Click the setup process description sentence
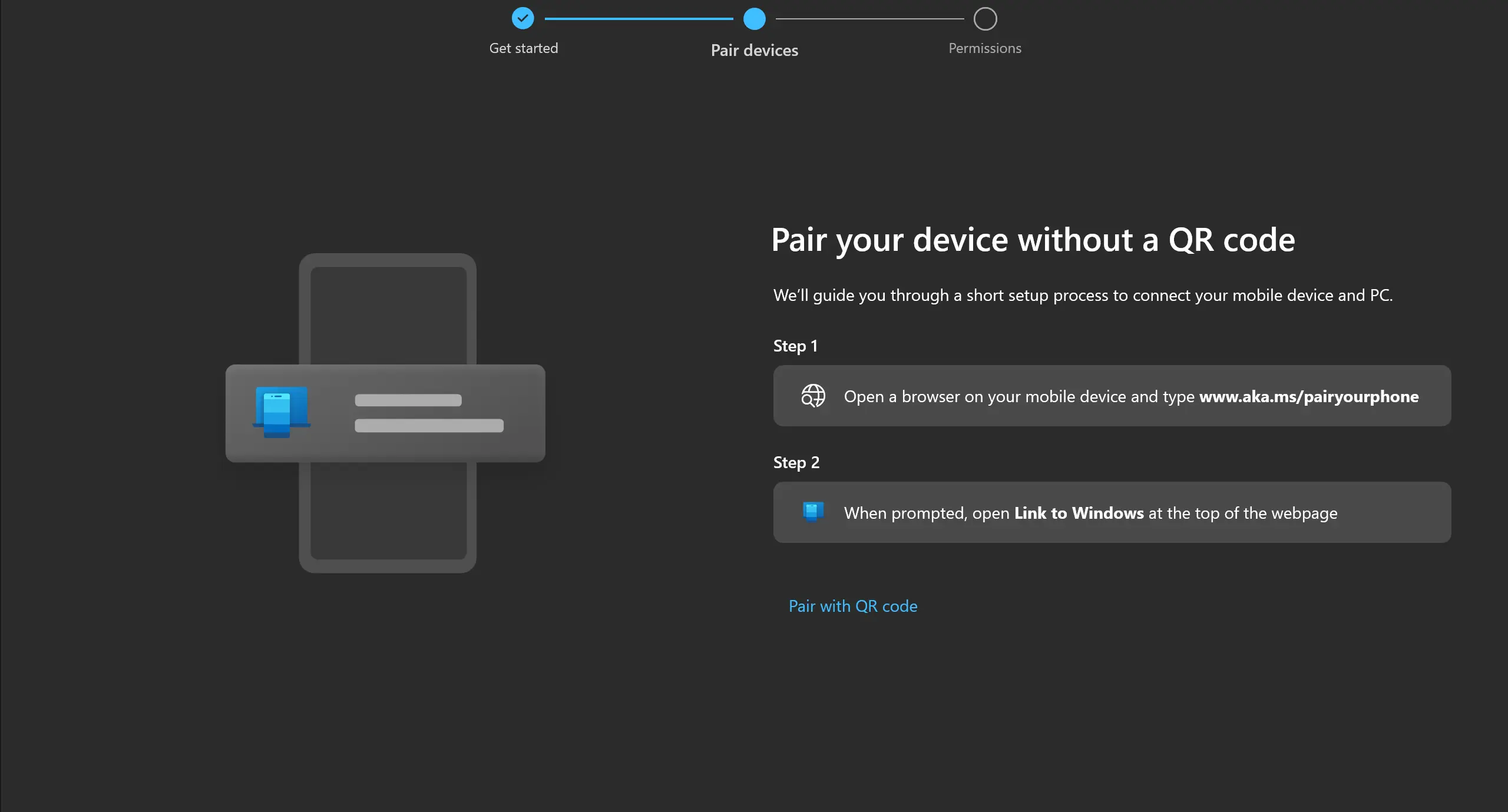Image resolution: width=1508 pixels, height=812 pixels. 1083,295
